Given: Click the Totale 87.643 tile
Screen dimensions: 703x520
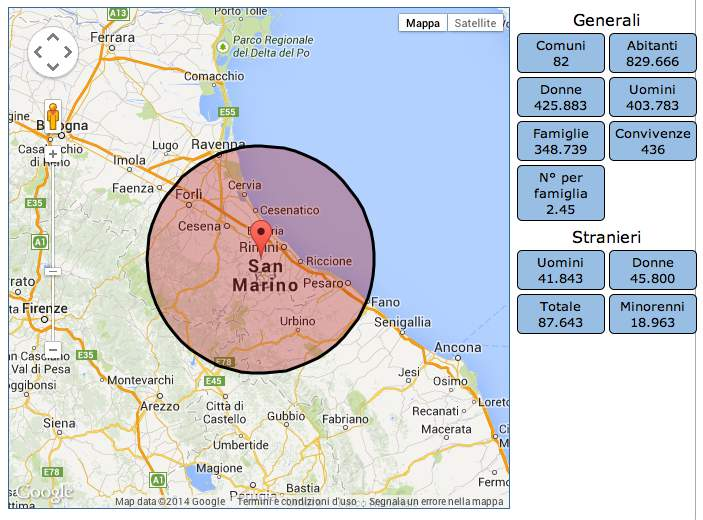Looking at the screenshot, I should click(x=561, y=314).
